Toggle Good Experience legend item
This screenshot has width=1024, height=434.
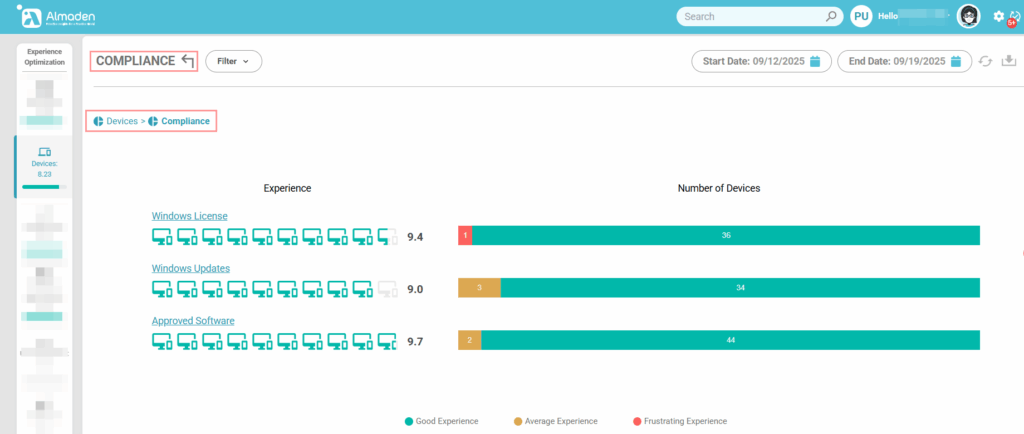tap(442, 421)
